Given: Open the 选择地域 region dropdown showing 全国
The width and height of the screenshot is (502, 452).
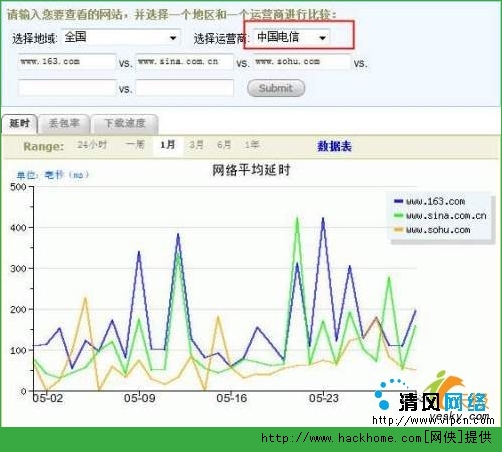Looking at the screenshot, I should [x=121, y=37].
